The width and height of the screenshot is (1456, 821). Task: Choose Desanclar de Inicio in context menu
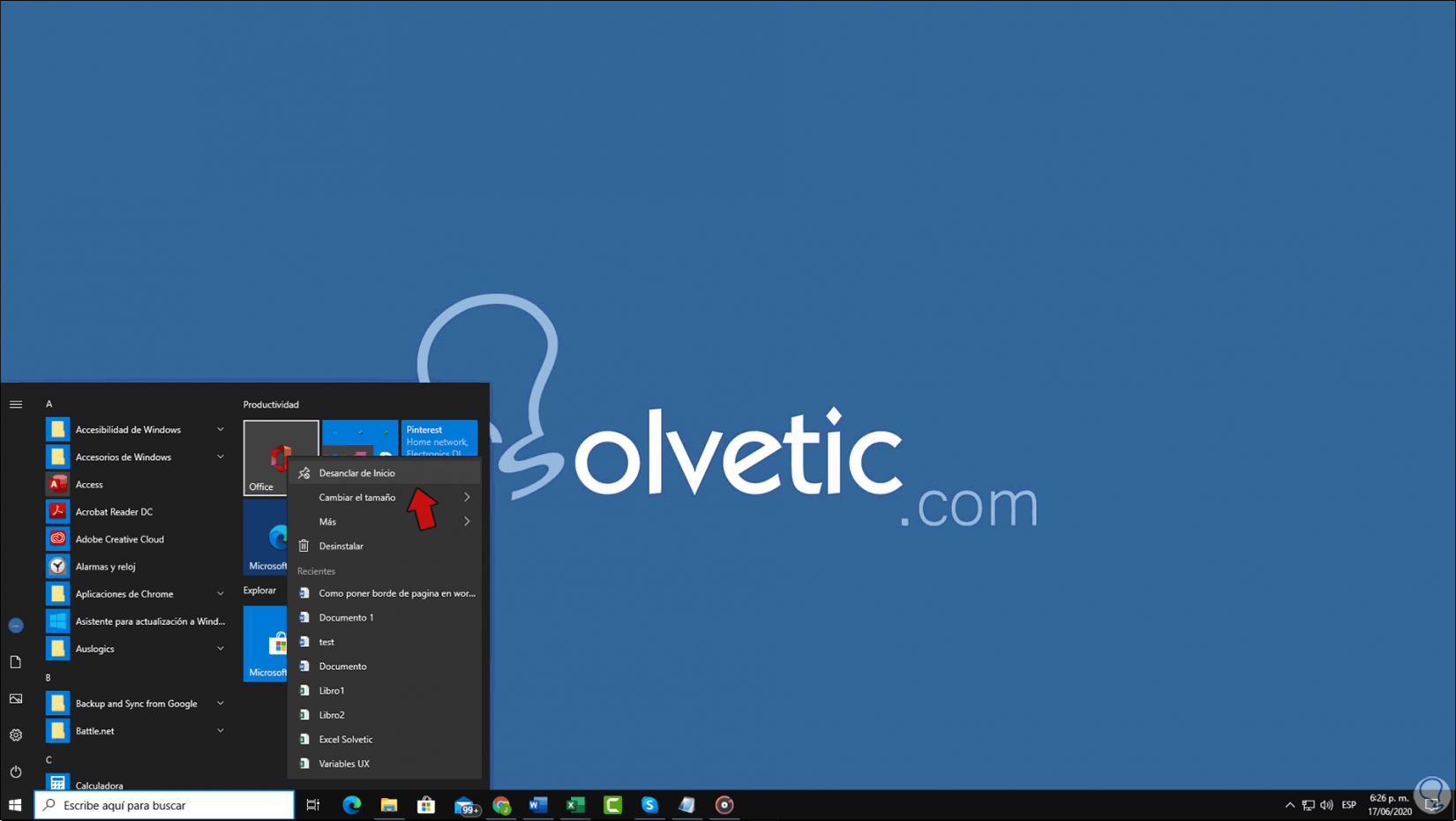(385, 473)
